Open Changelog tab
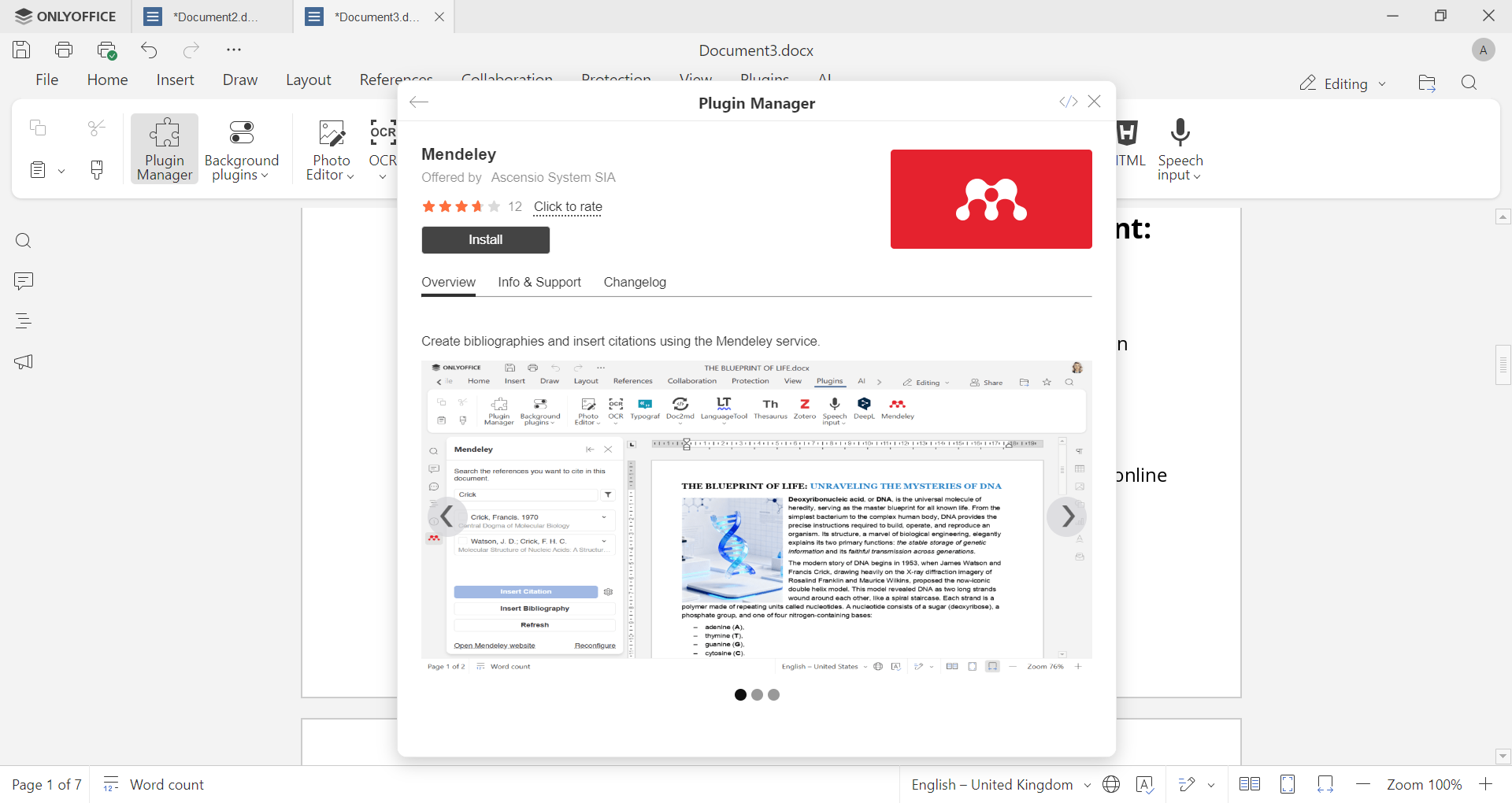The height and width of the screenshot is (803, 1512). tap(635, 282)
